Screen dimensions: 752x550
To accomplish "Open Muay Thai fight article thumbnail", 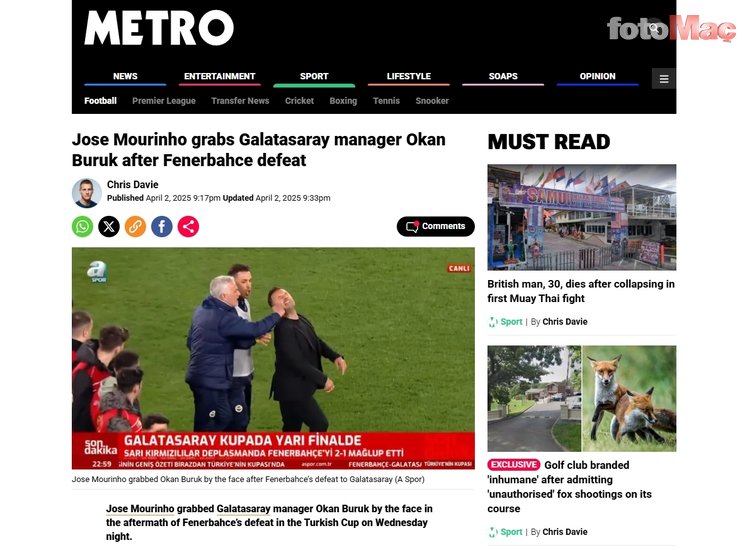I will [x=582, y=217].
